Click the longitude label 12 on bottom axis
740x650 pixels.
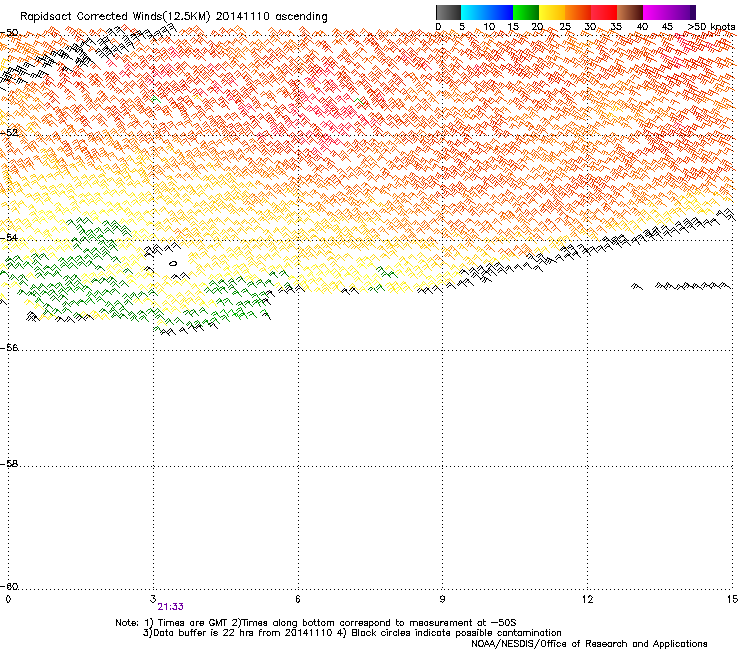588,599
